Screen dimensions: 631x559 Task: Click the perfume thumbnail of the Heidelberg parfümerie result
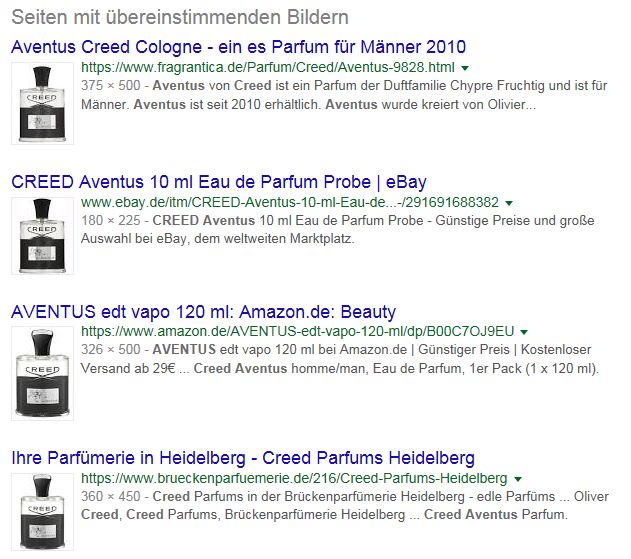42,512
